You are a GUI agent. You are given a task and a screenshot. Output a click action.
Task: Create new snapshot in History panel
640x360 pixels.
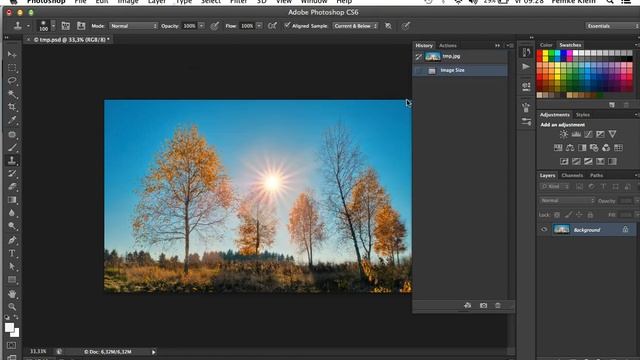pos(483,305)
